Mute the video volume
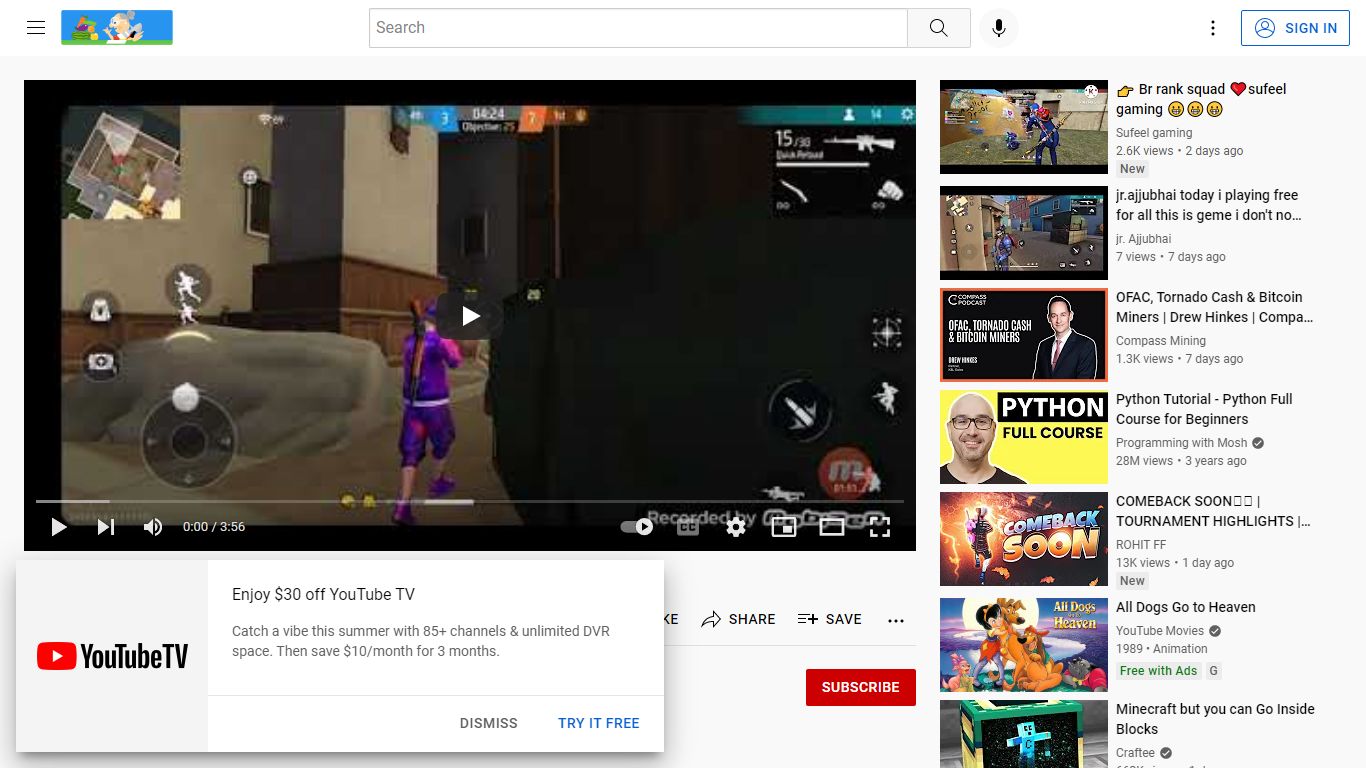The width and height of the screenshot is (1366, 768). (153, 527)
